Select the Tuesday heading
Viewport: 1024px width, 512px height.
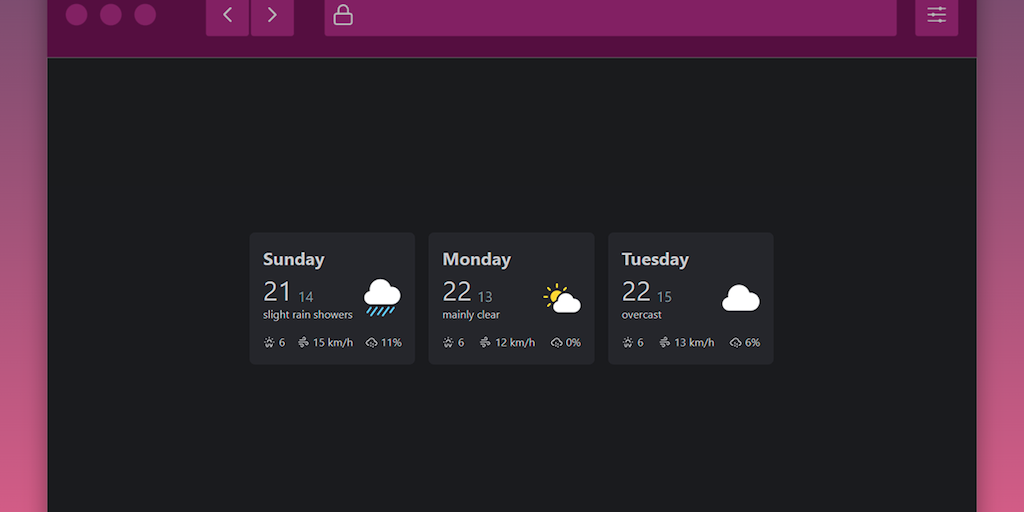(x=655, y=259)
